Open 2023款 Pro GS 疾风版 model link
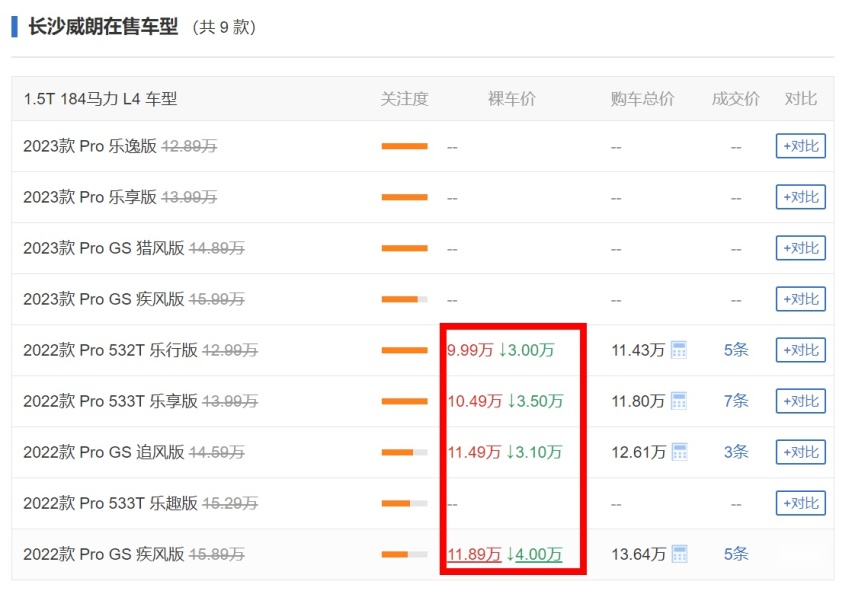 click(104, 299)
